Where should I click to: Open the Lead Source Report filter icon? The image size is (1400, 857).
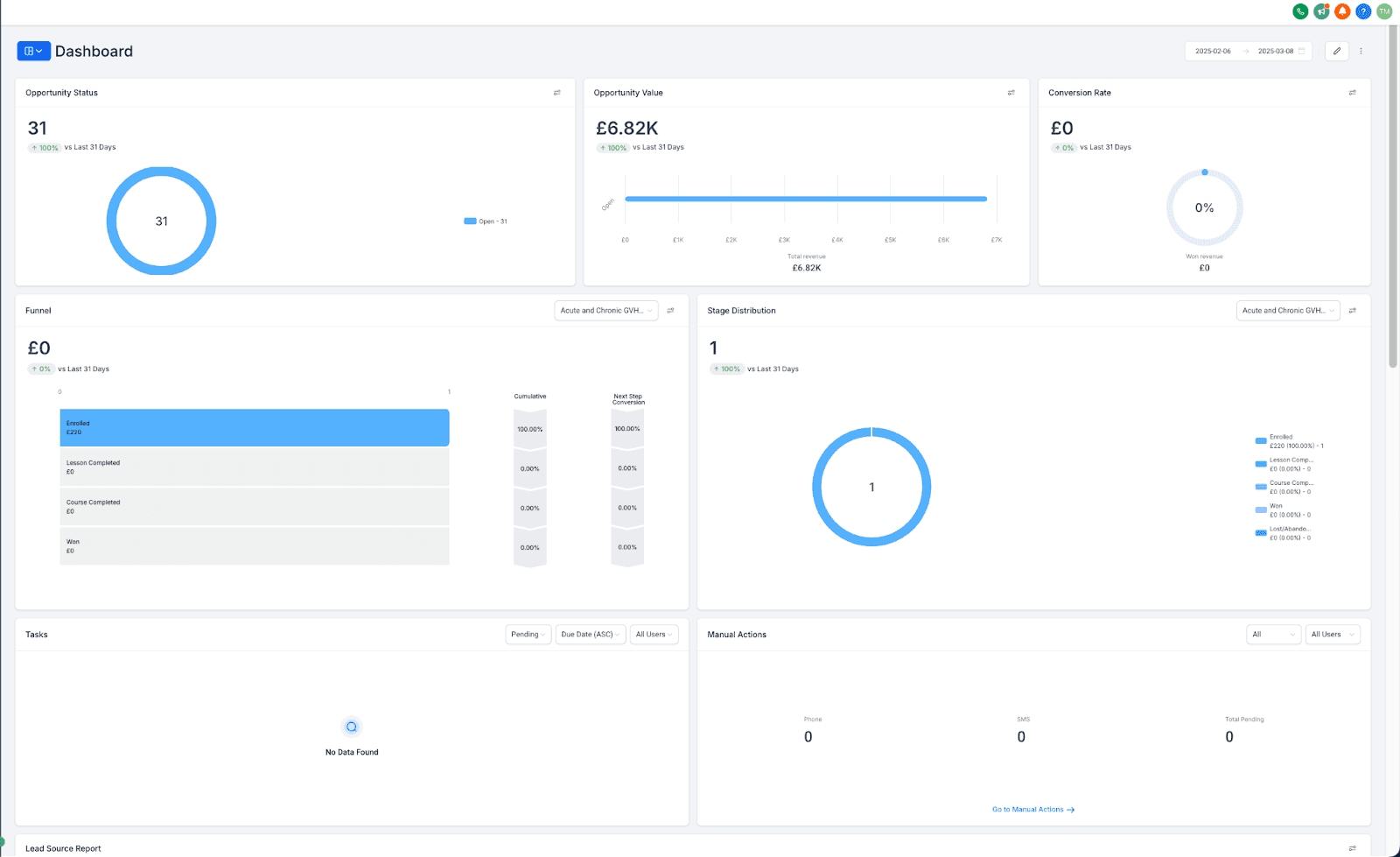(x=1353, y=848)
